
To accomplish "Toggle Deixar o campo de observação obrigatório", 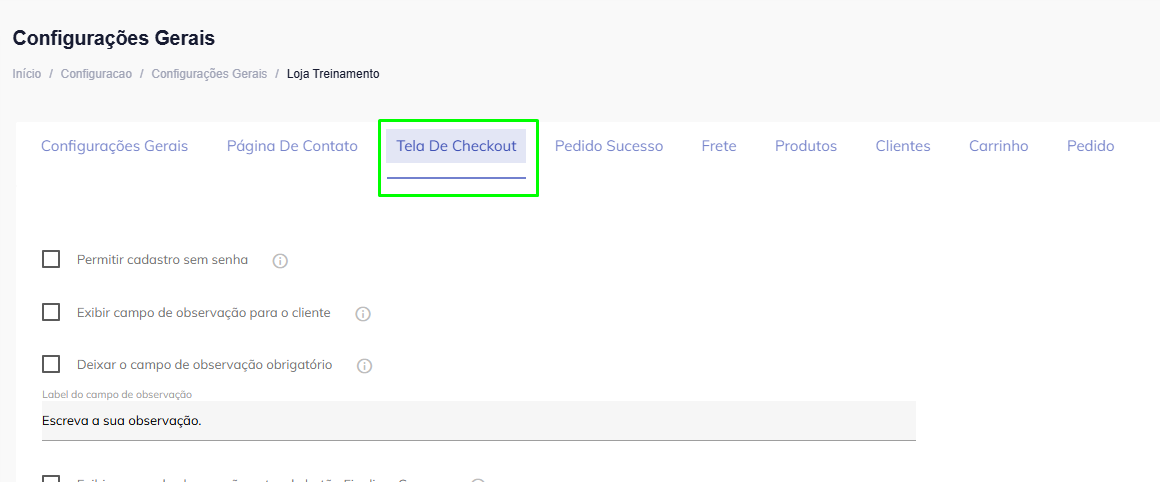I will (51, 364).
